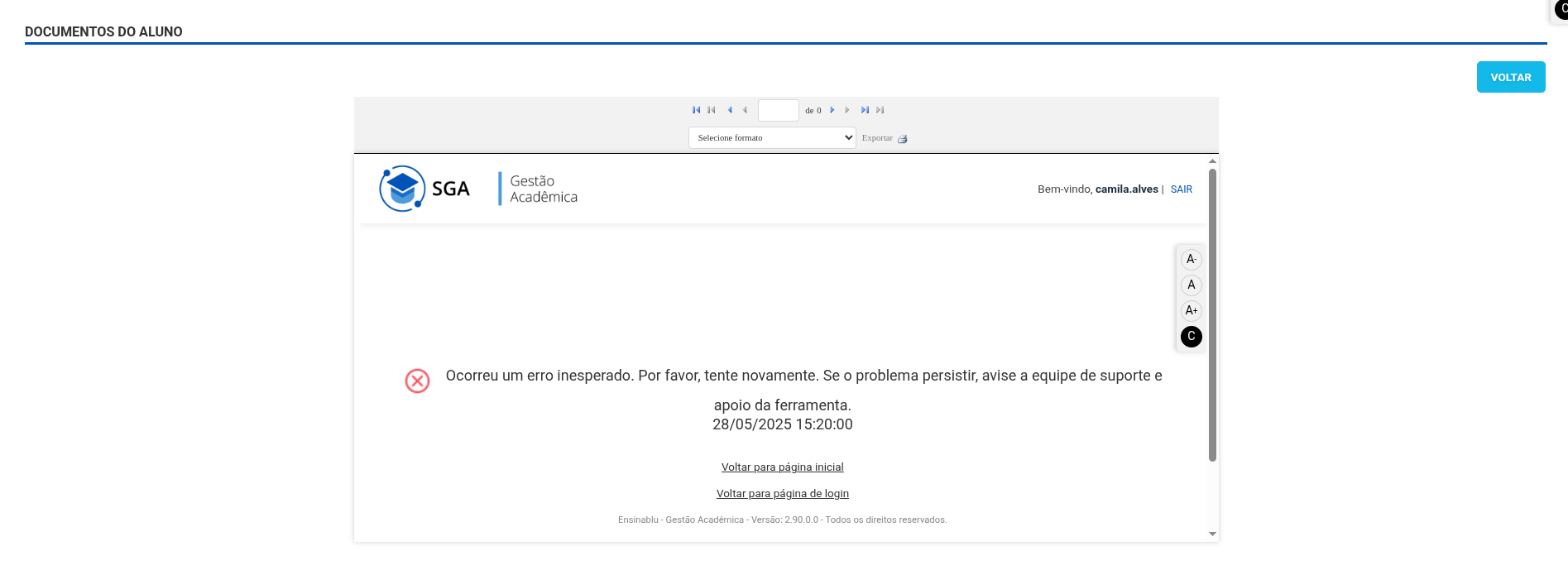The width and height of the screenshot is (1568, 570).
Task: Click the blue first-page navigation icon
Action: 696,110
